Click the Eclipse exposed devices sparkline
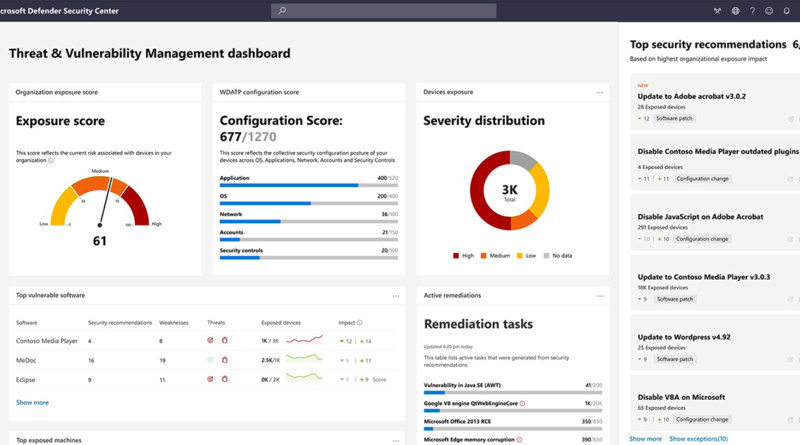 [x=304, y=377]
